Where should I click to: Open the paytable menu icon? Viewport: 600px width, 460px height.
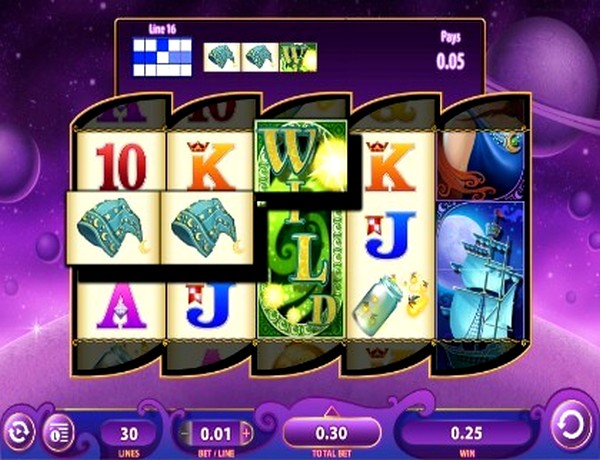(58, 433)
